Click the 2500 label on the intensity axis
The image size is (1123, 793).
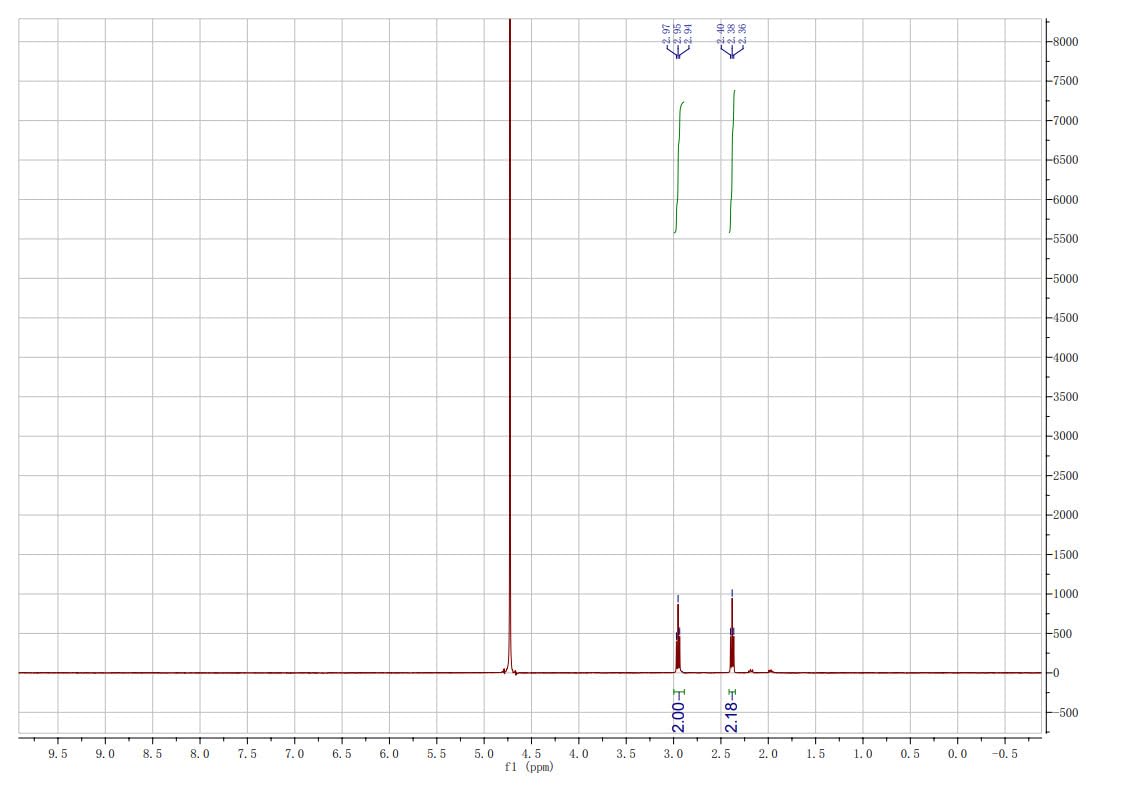[1065, 476]
